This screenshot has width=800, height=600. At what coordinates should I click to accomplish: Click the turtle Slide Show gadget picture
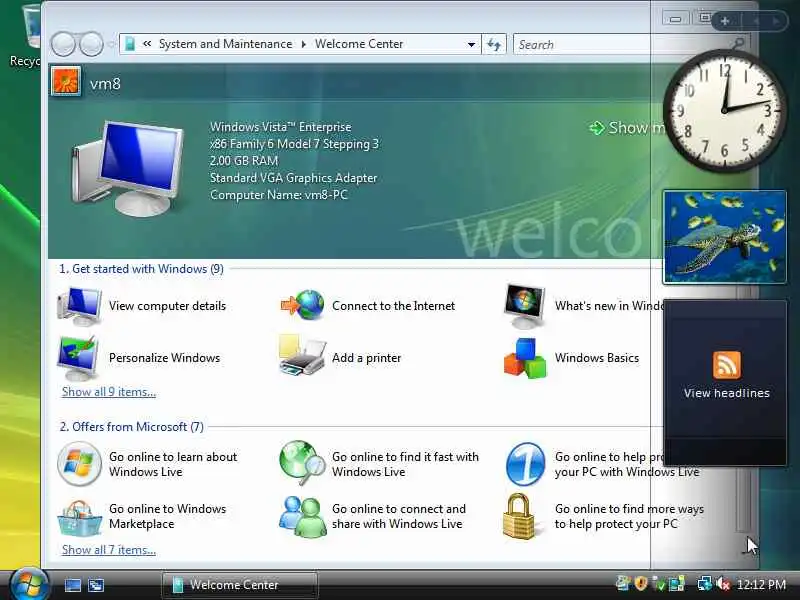[x=724, y=237]
